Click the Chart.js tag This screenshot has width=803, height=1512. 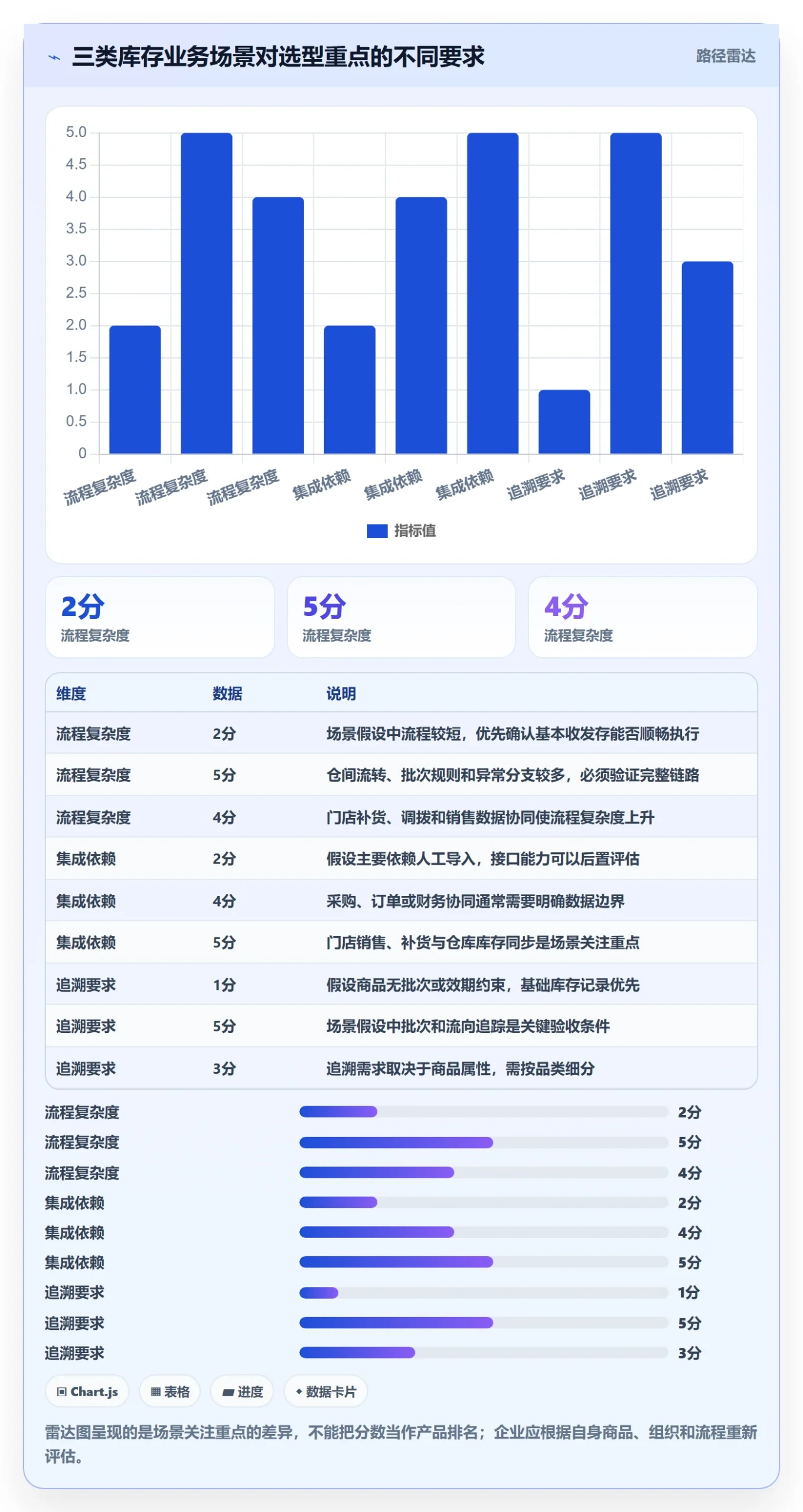[x=87, y=1392]
